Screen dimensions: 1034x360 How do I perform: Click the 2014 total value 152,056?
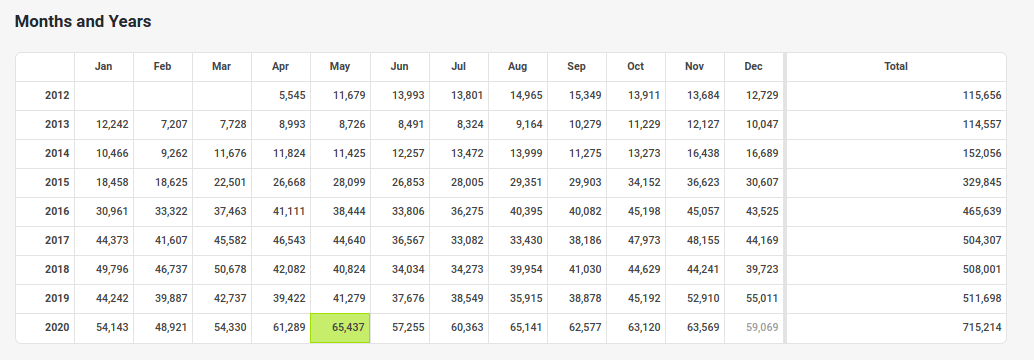pyautogui.click(x=982, y=154)
